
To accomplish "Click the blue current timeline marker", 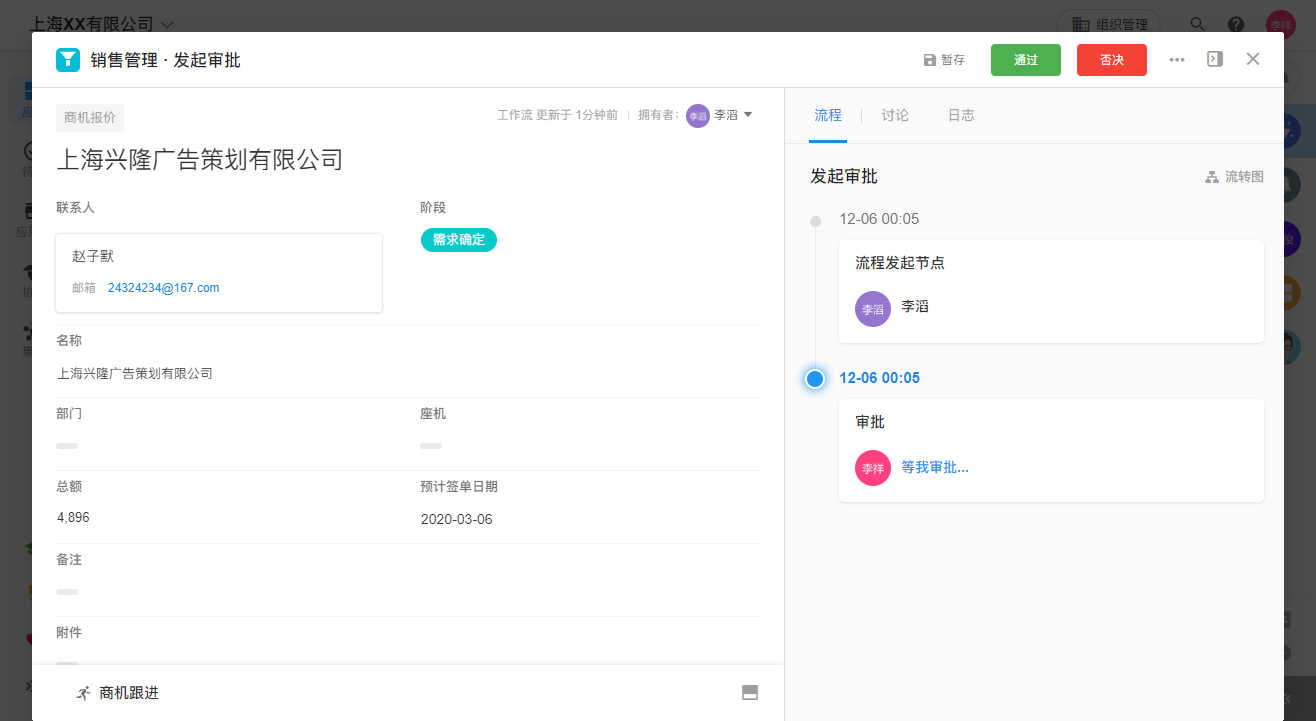I will click(x=815, y=378).
